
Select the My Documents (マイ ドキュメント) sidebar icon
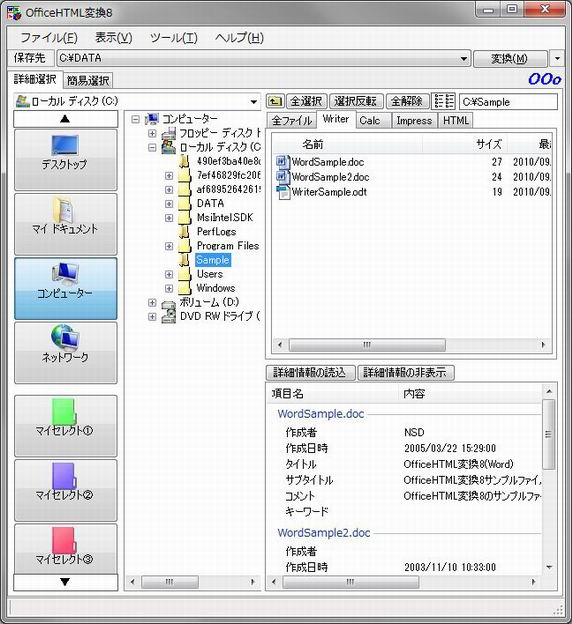click(x=63, y=209)
